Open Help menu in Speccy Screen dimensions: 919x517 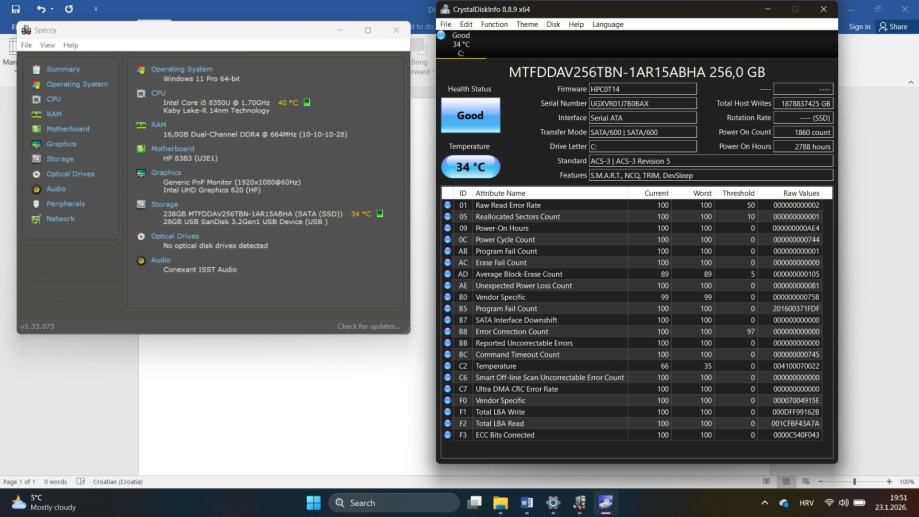70,45
